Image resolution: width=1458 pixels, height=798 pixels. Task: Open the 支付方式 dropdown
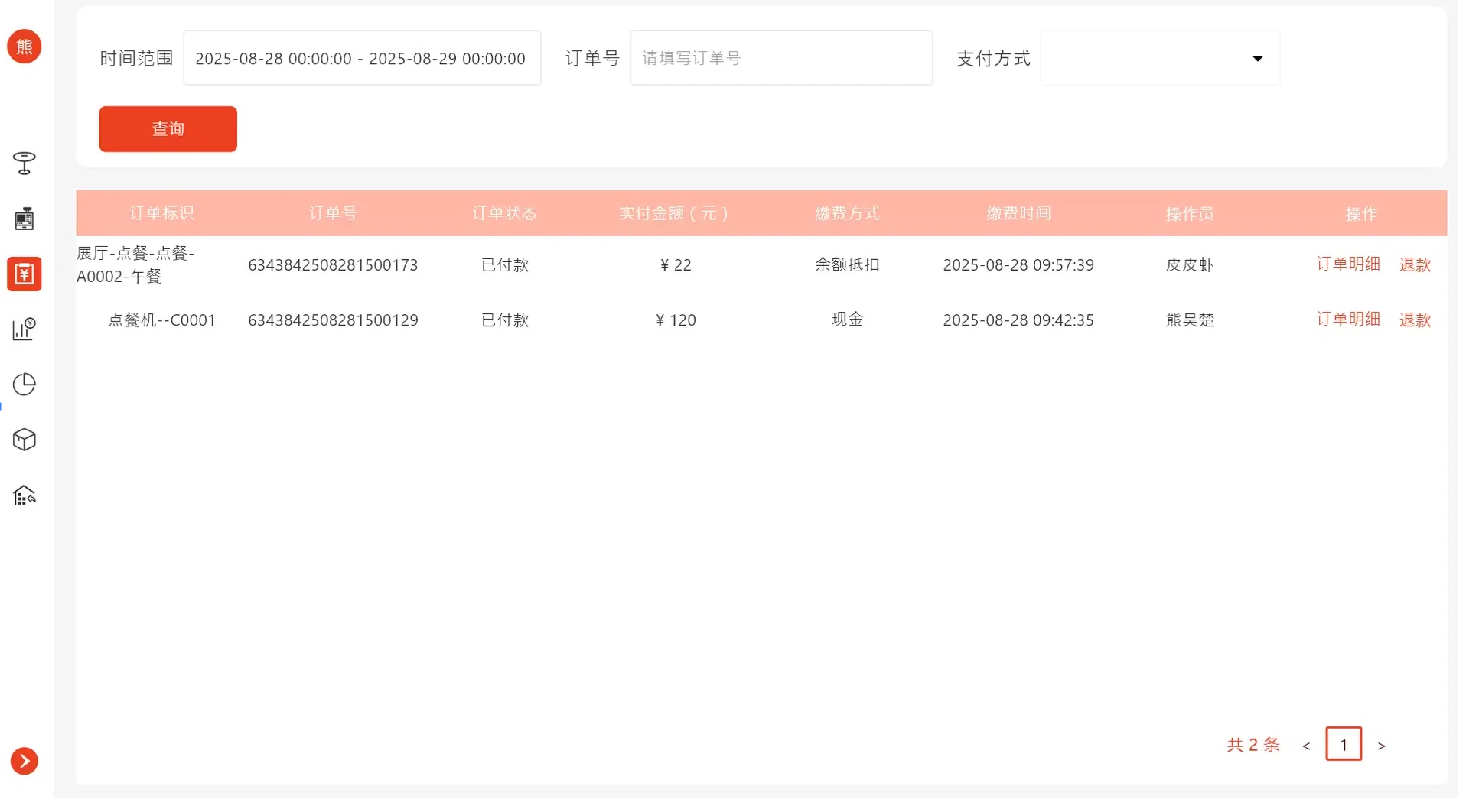click(1160, 58)
